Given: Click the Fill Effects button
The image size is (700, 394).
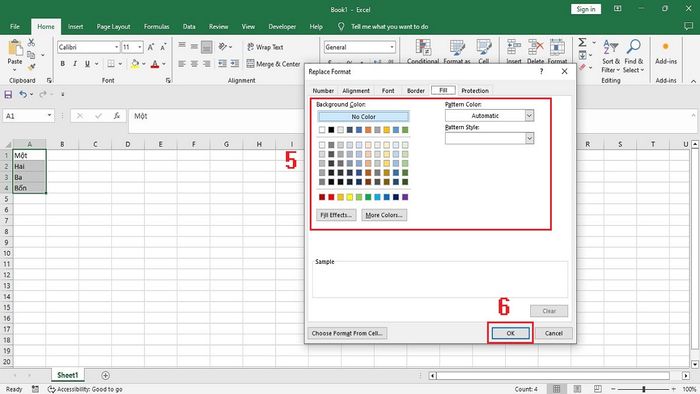Looking at the screenshot, I should click(336, 215).
